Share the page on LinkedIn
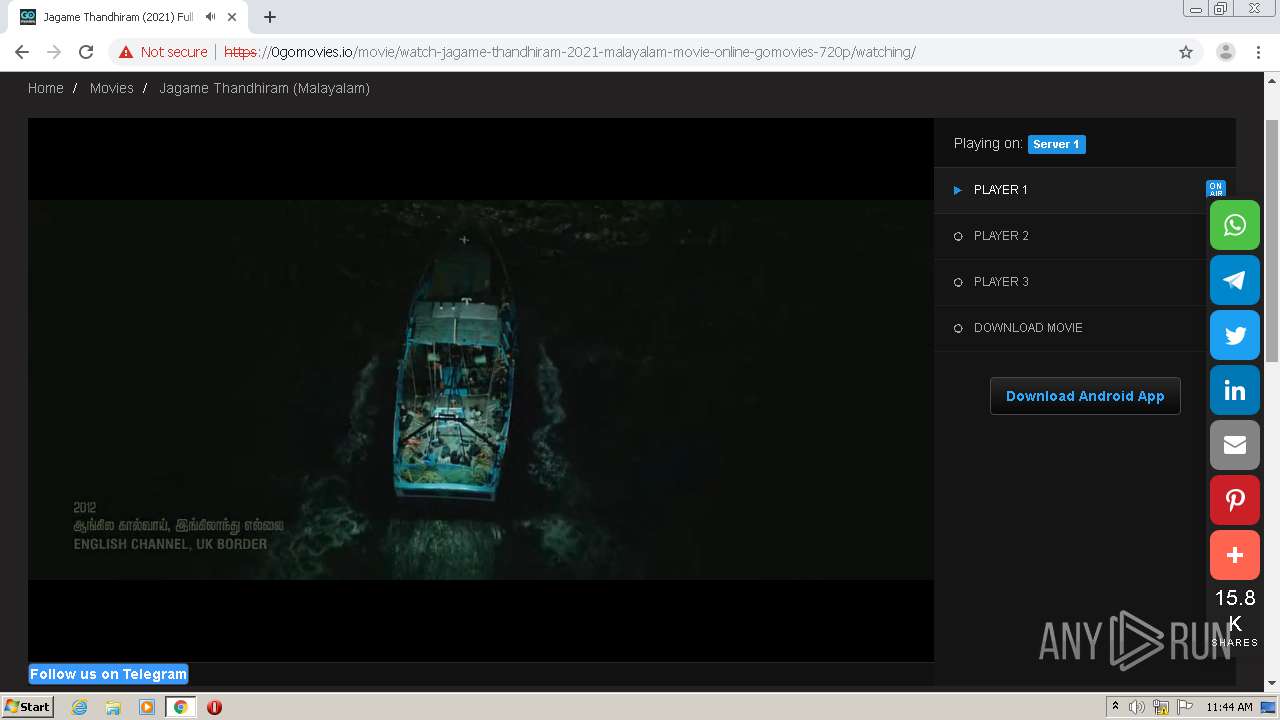1280x720 pixels. pos(1235,390)
